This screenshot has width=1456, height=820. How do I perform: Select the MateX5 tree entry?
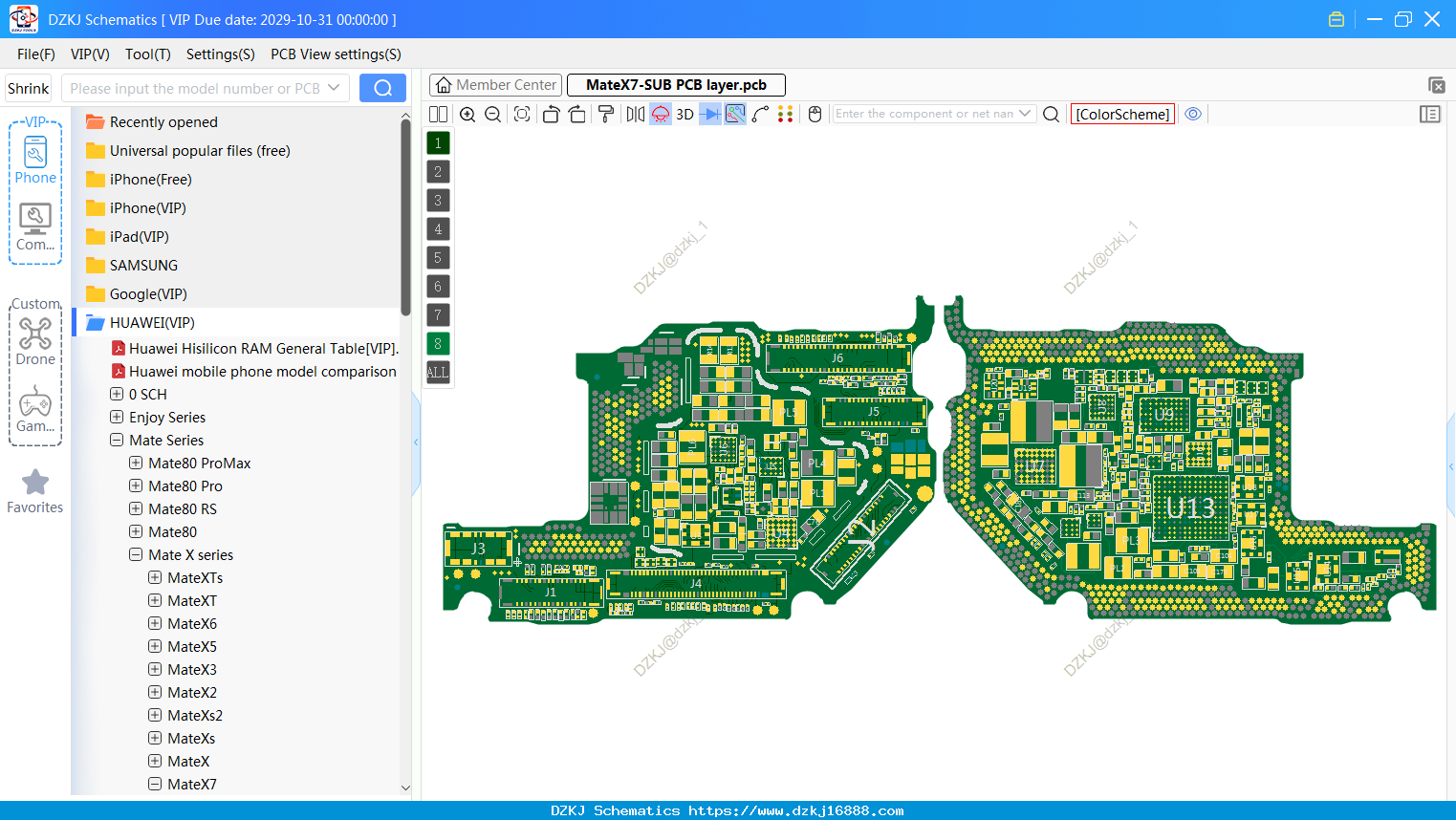pos(192,646)
